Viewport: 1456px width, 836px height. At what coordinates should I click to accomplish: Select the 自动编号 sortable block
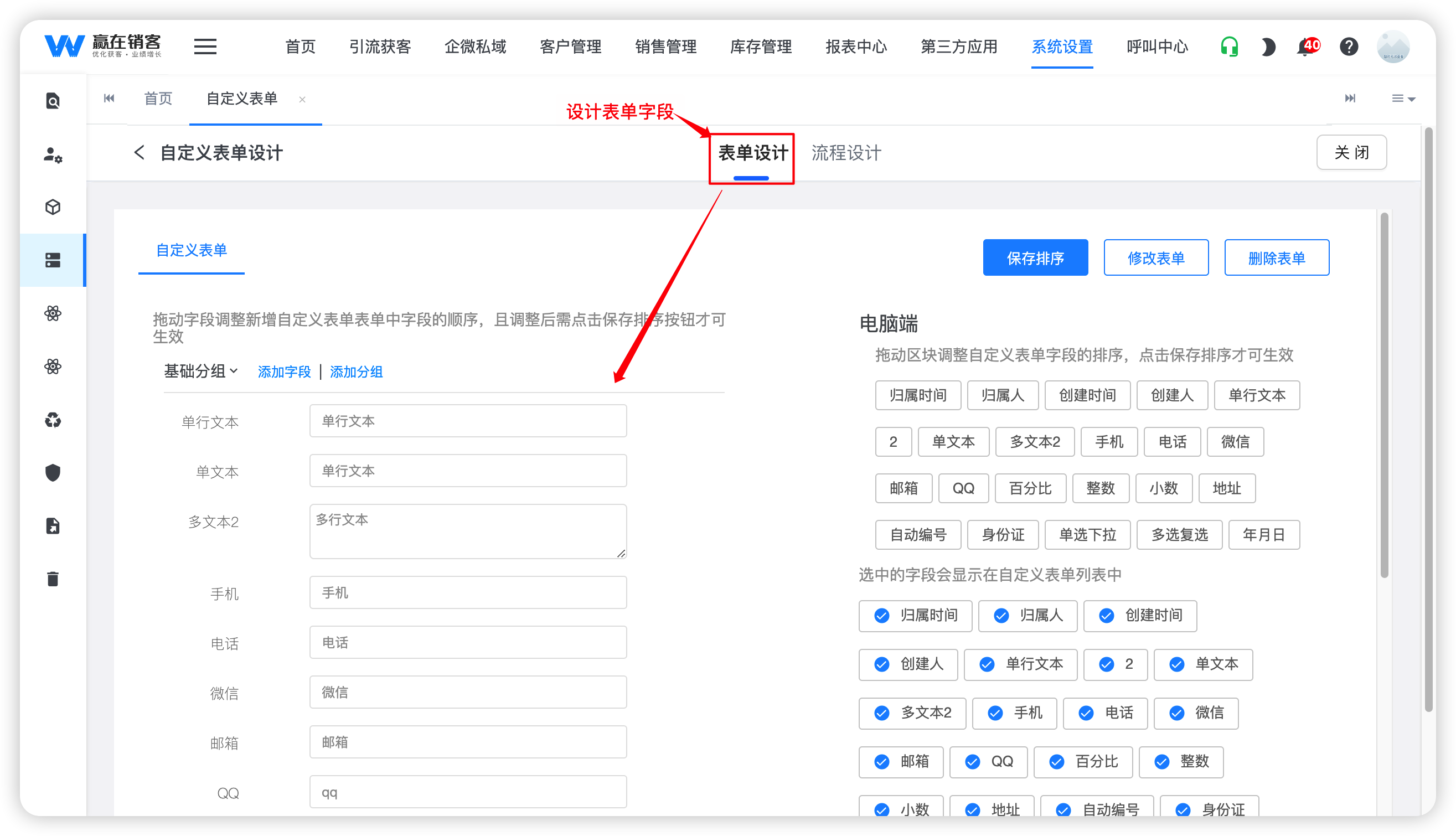tap(918, 535)
